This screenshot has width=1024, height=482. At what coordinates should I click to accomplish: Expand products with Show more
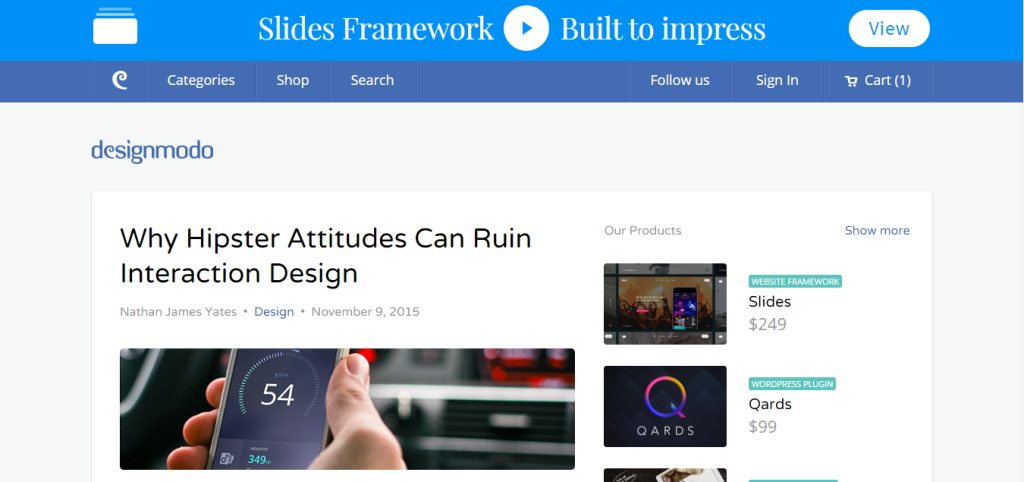[877, 231]
